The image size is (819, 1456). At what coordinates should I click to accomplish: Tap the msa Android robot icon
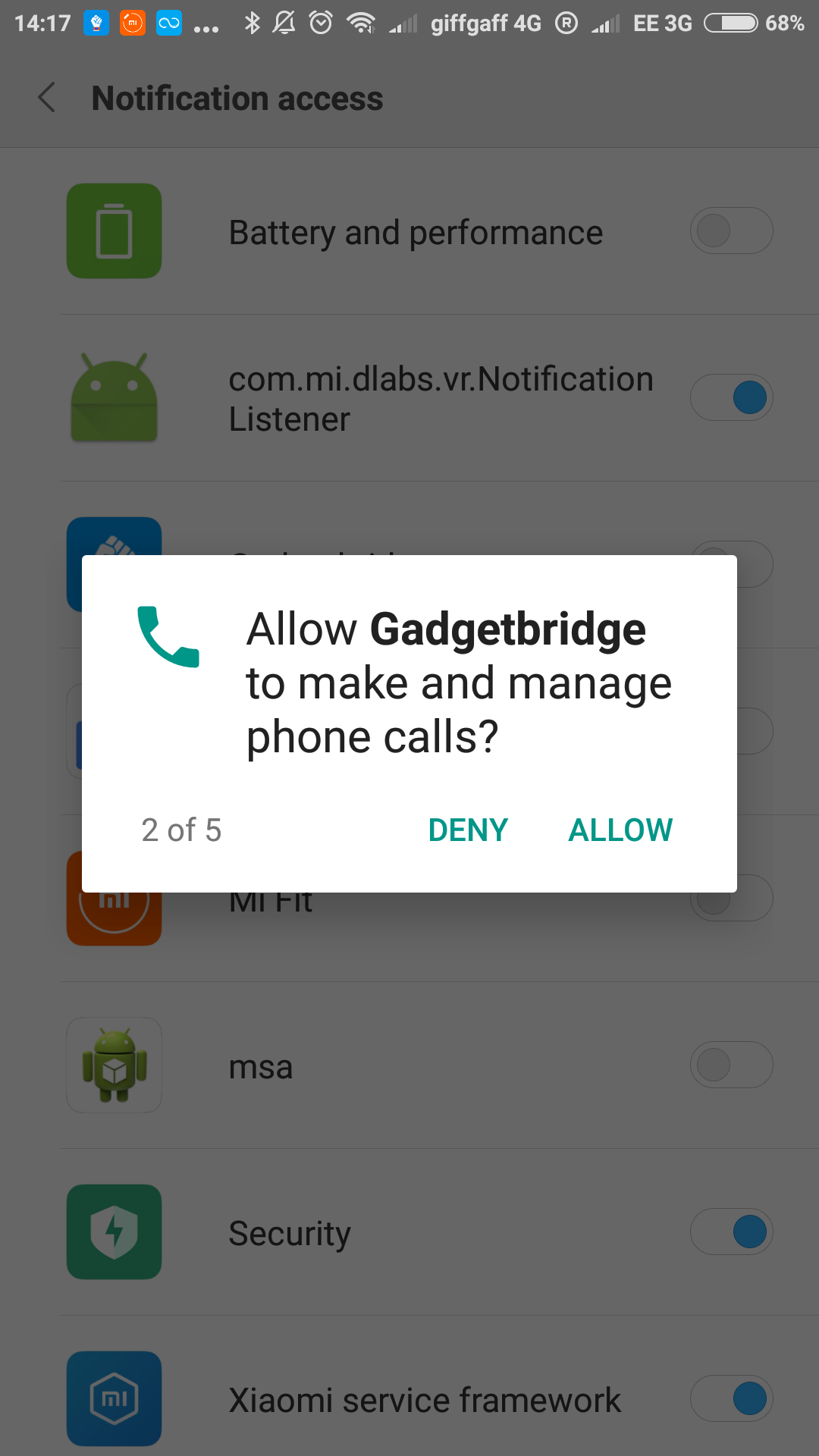pos(114,1065)
